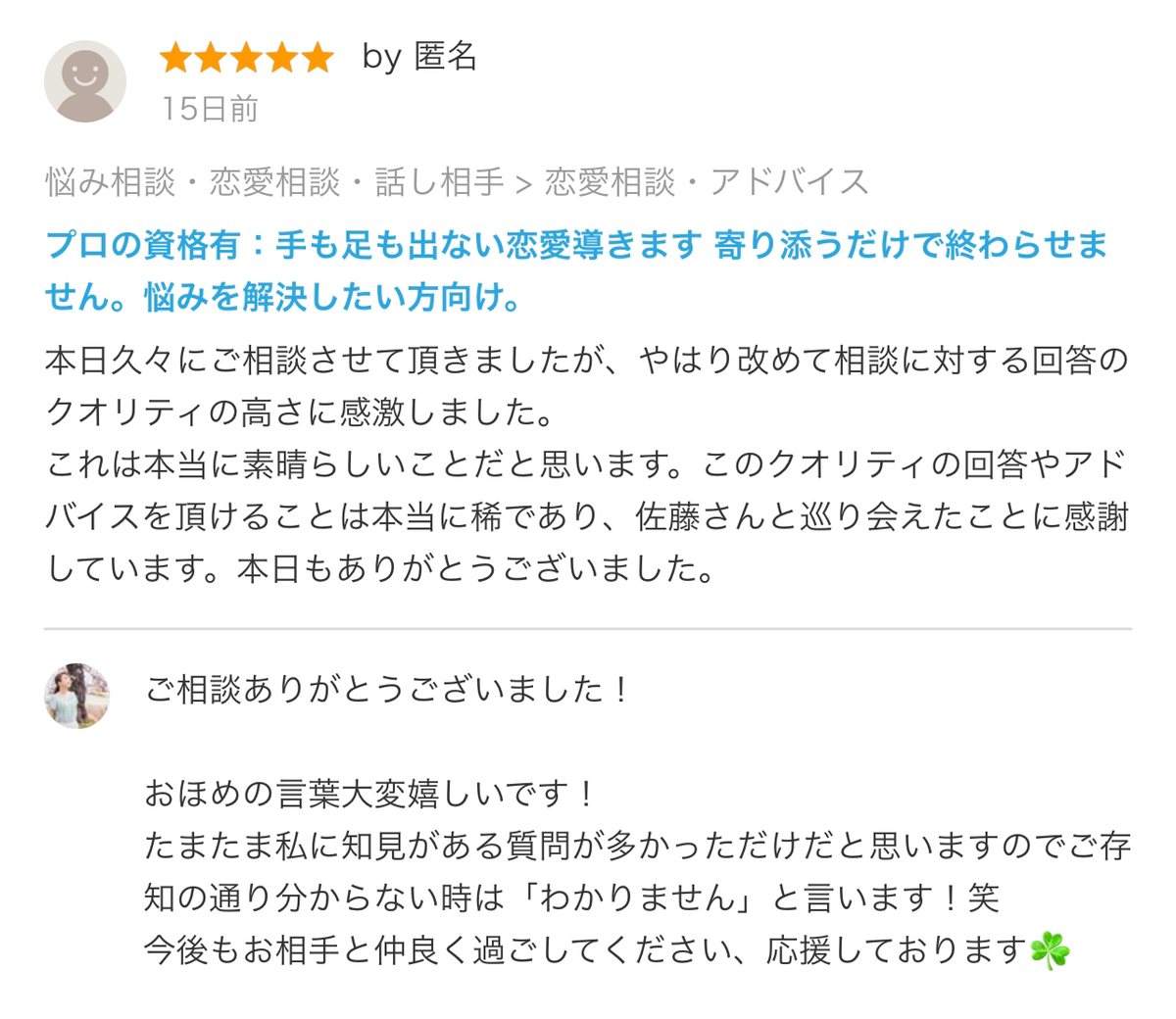Click the third orange rating star
The image size is (1176, 1019).
(x=247, y=59)
